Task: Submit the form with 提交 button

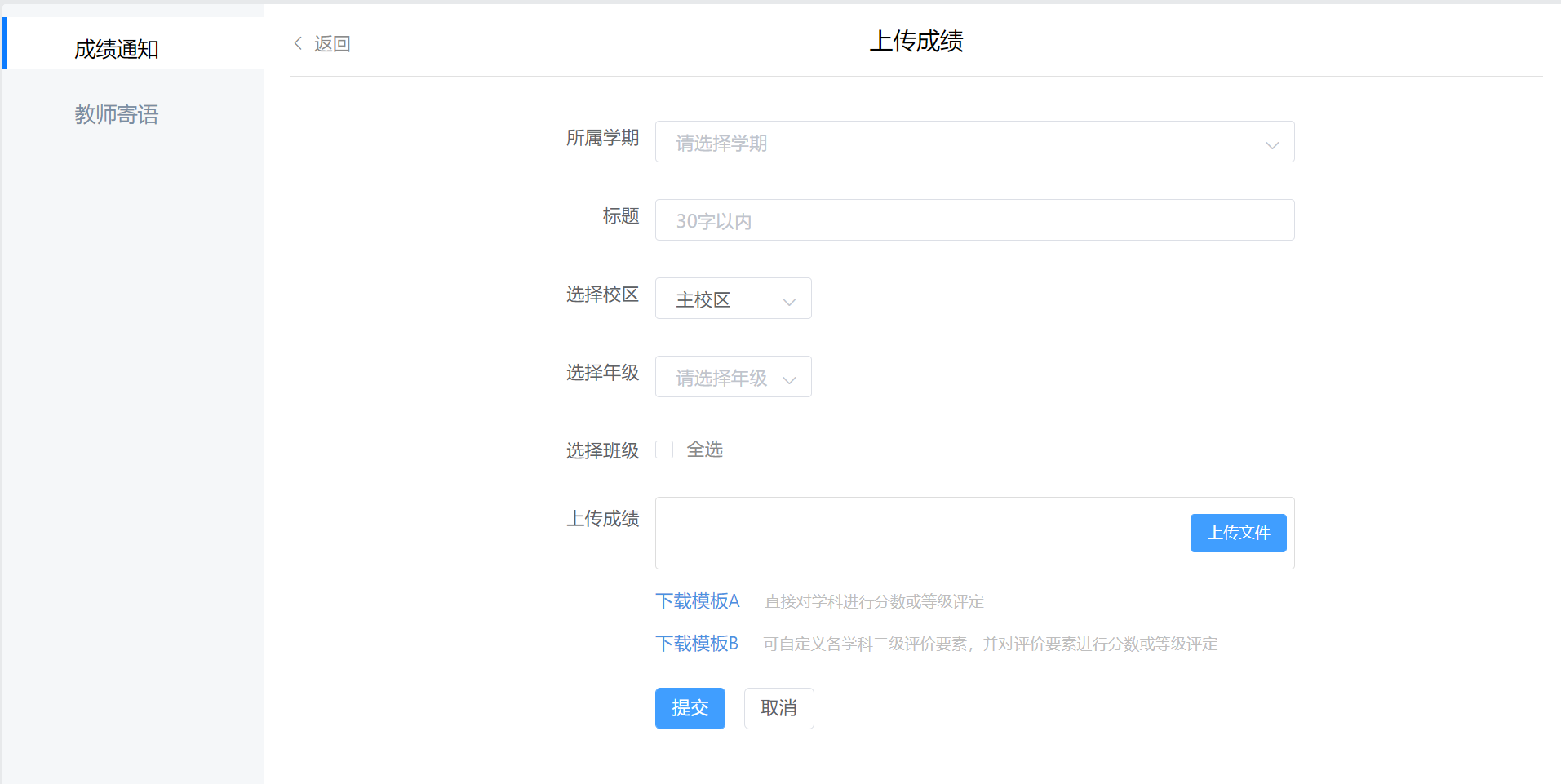Action: coord(690,708)
